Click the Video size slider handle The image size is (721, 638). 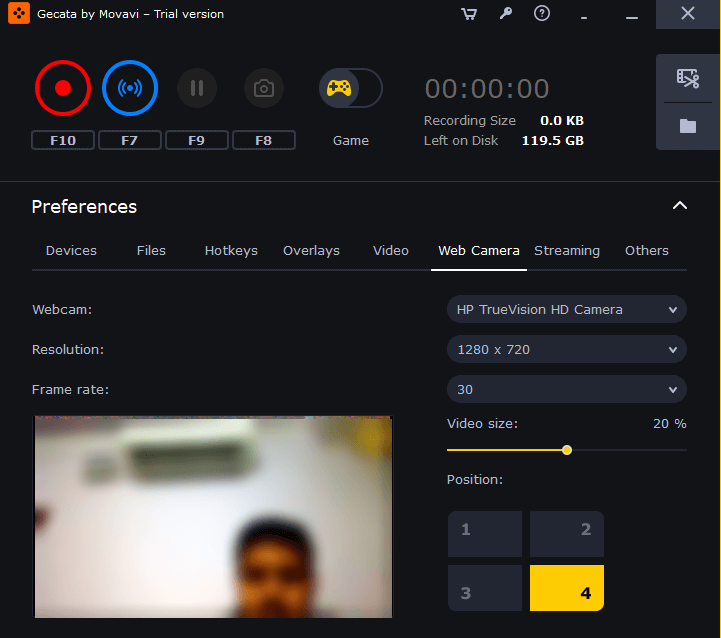[566, 450]
